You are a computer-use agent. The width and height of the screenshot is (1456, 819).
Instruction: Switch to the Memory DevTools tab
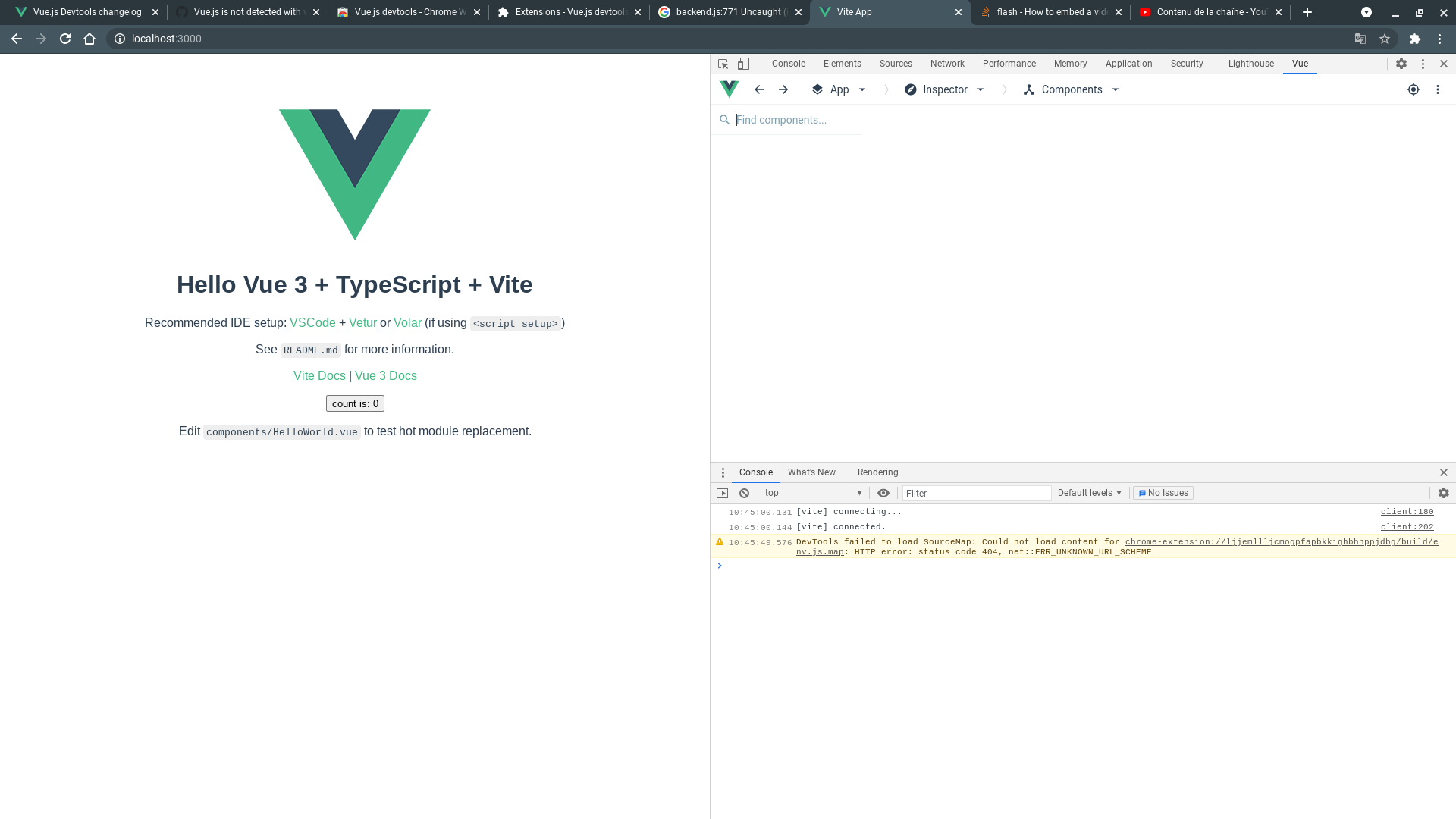[1070, 64]
